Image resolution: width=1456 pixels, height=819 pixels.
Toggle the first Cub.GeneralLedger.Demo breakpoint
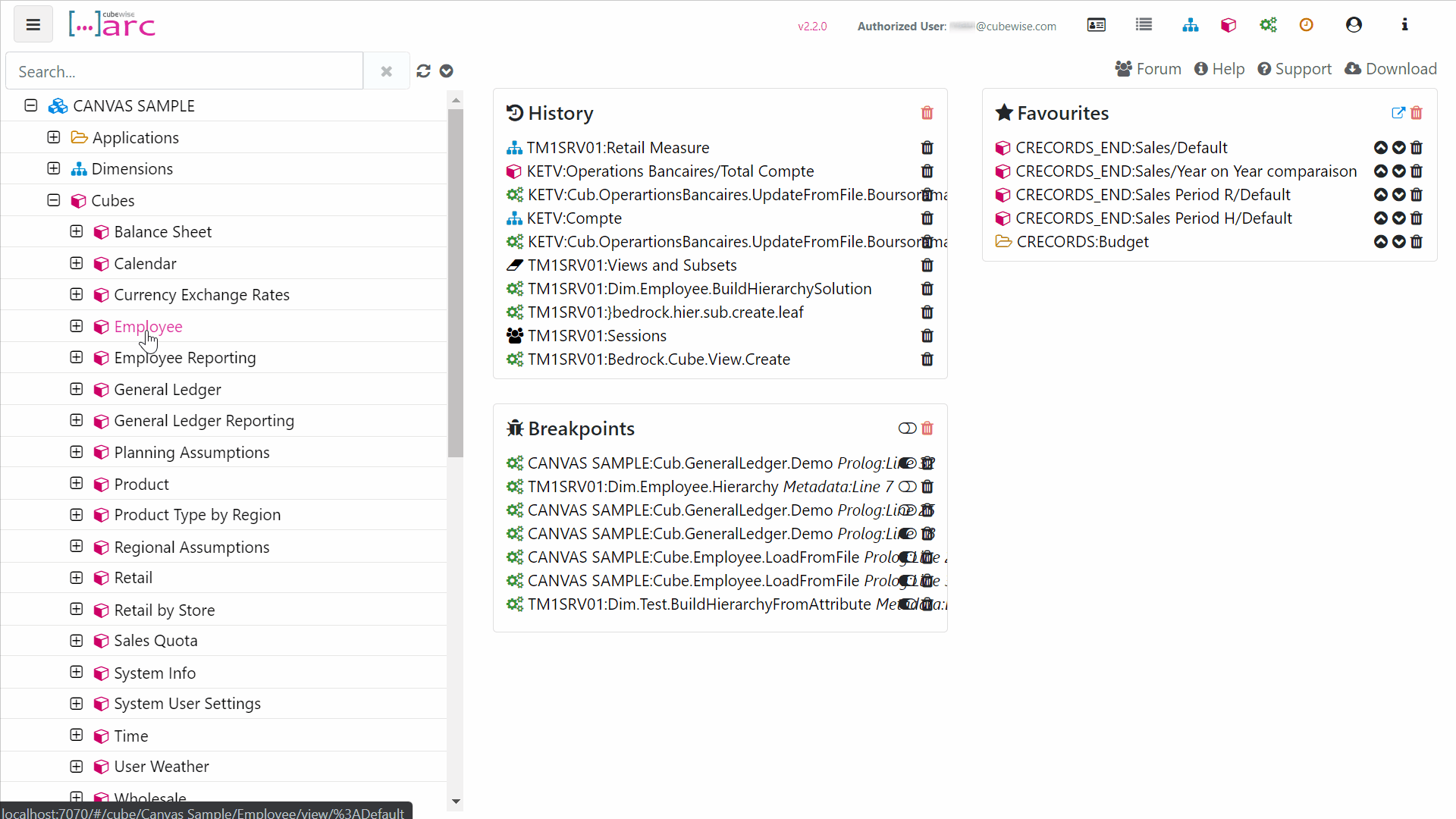[907, 463]
